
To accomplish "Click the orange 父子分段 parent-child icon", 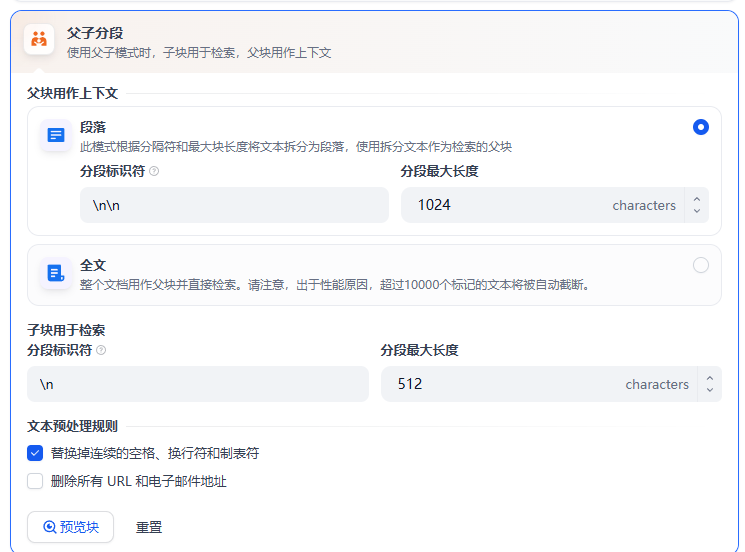I will point(39,39).
